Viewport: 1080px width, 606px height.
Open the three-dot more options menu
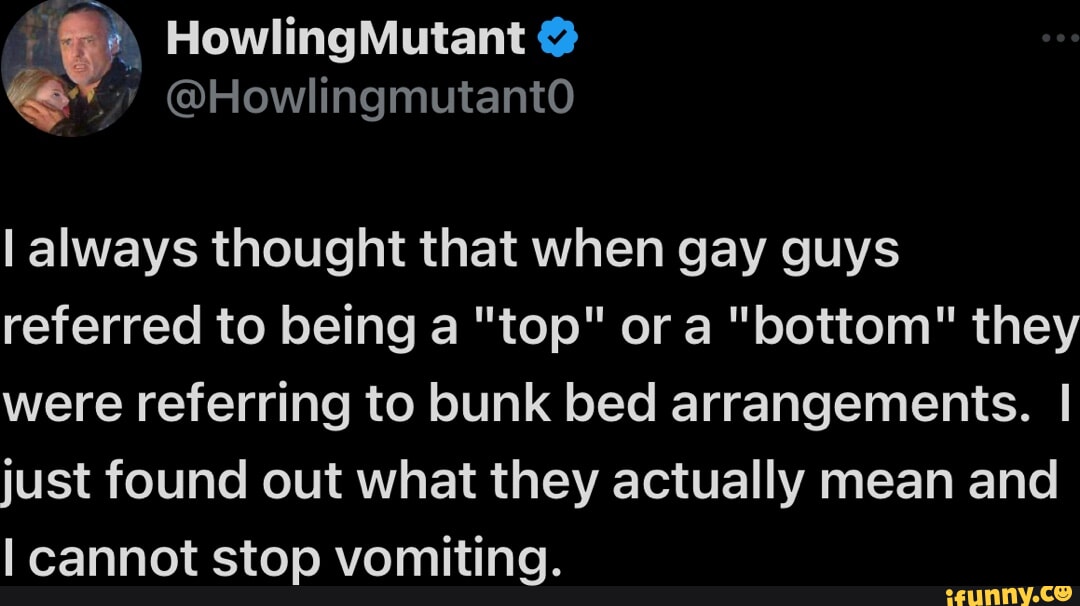click(1060, 39)
